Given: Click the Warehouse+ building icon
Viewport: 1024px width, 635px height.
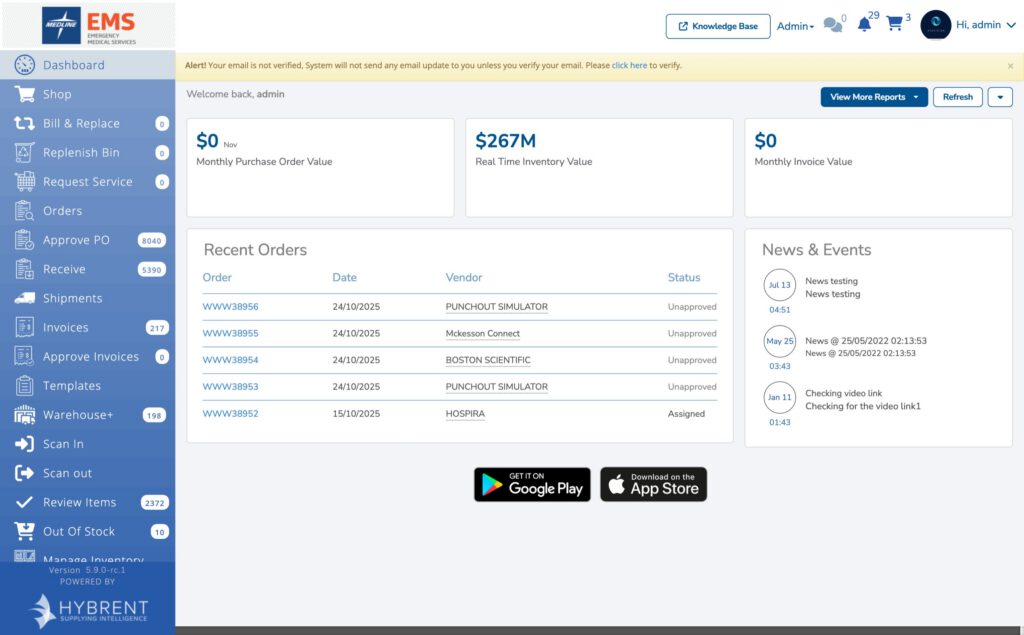Looking at the screenshot, I should [x=25, y=415].
